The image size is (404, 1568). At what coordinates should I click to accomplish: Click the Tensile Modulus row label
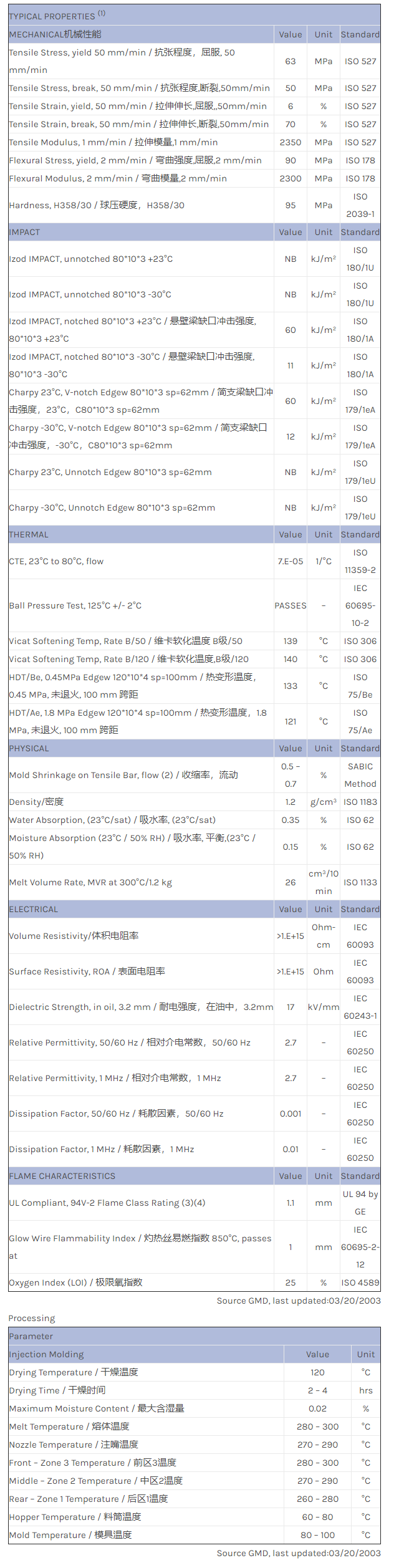[x=113, y=142]
